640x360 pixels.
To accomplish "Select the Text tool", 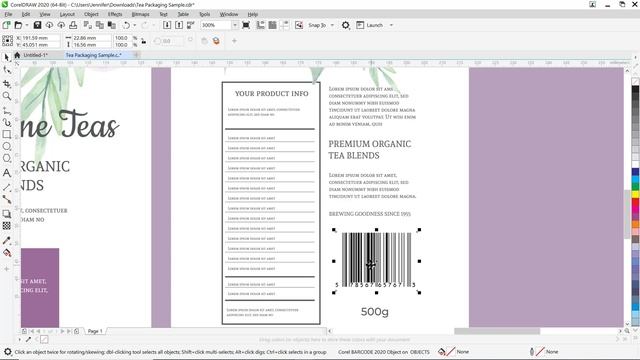I will pos(7,173).
